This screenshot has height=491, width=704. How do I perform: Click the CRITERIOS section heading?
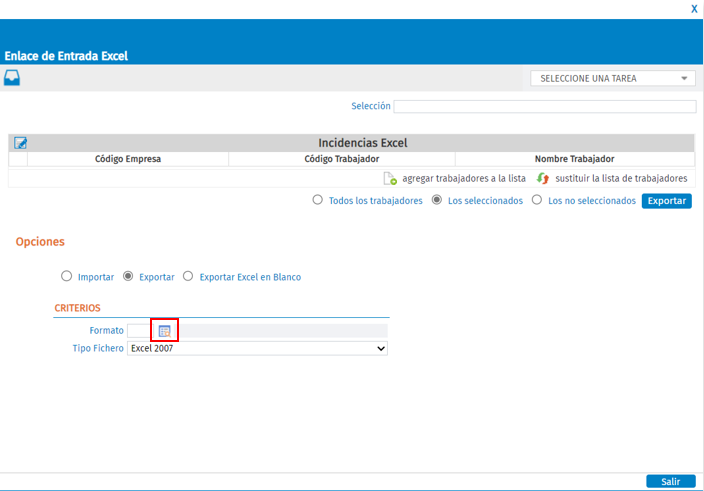coord(77,308)
